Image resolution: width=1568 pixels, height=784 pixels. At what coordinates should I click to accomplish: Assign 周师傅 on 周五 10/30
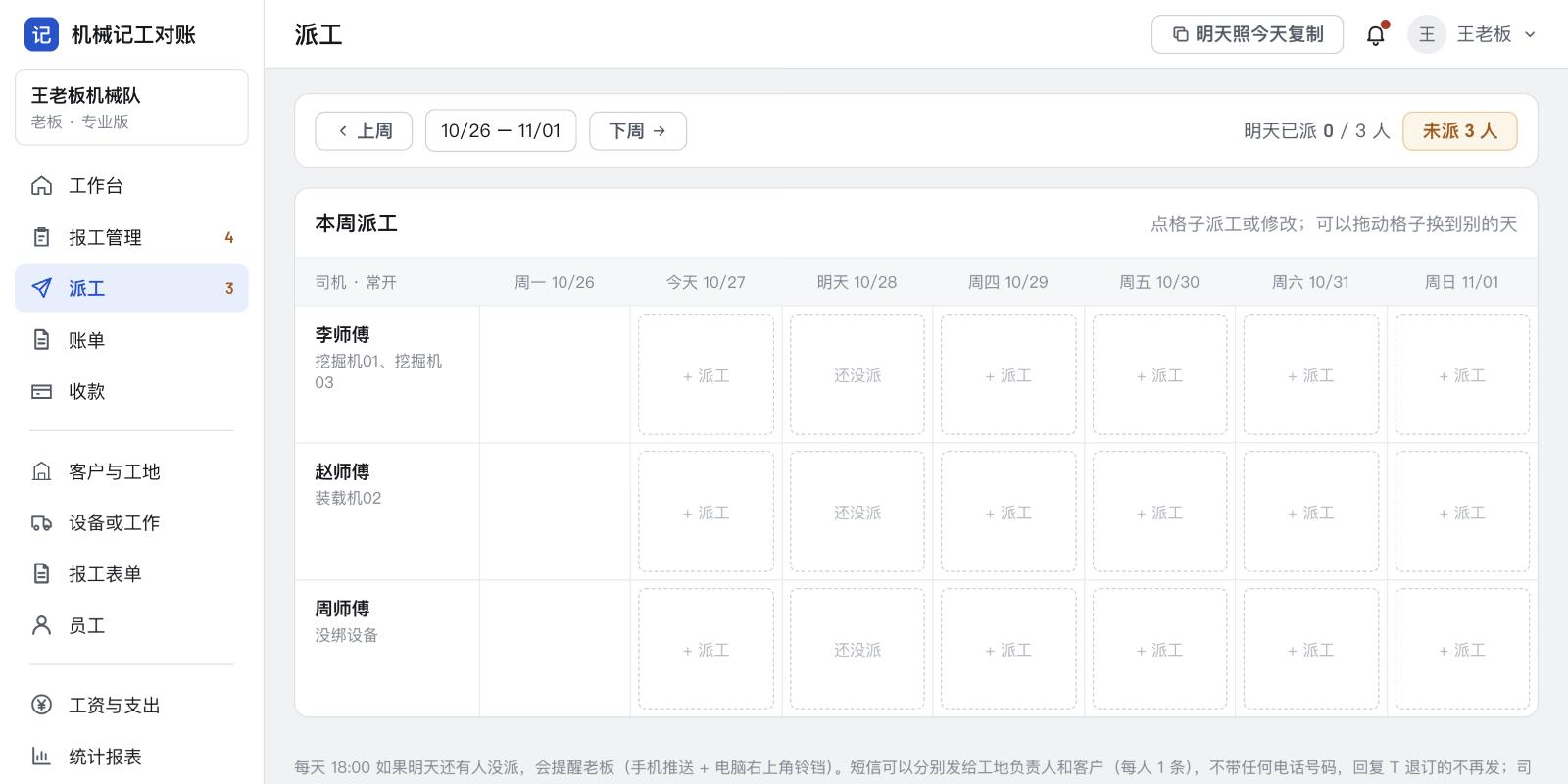(x=1159, y=650)
